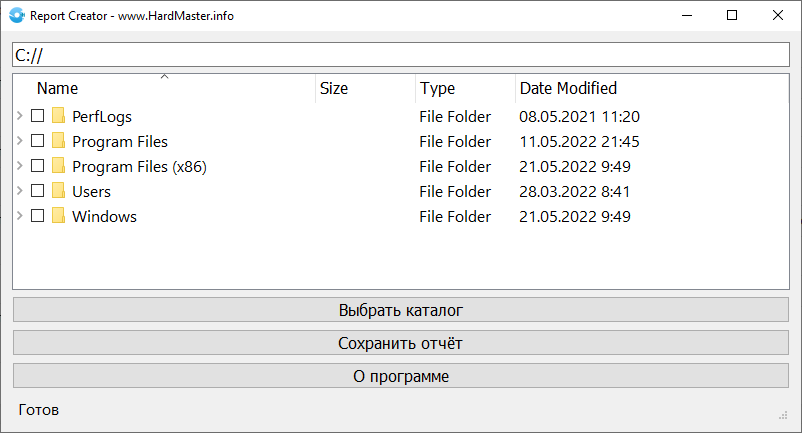Screen dimensions: 802x433
Task: Open the О программе dialog button
Action: (x=400, y=376)
